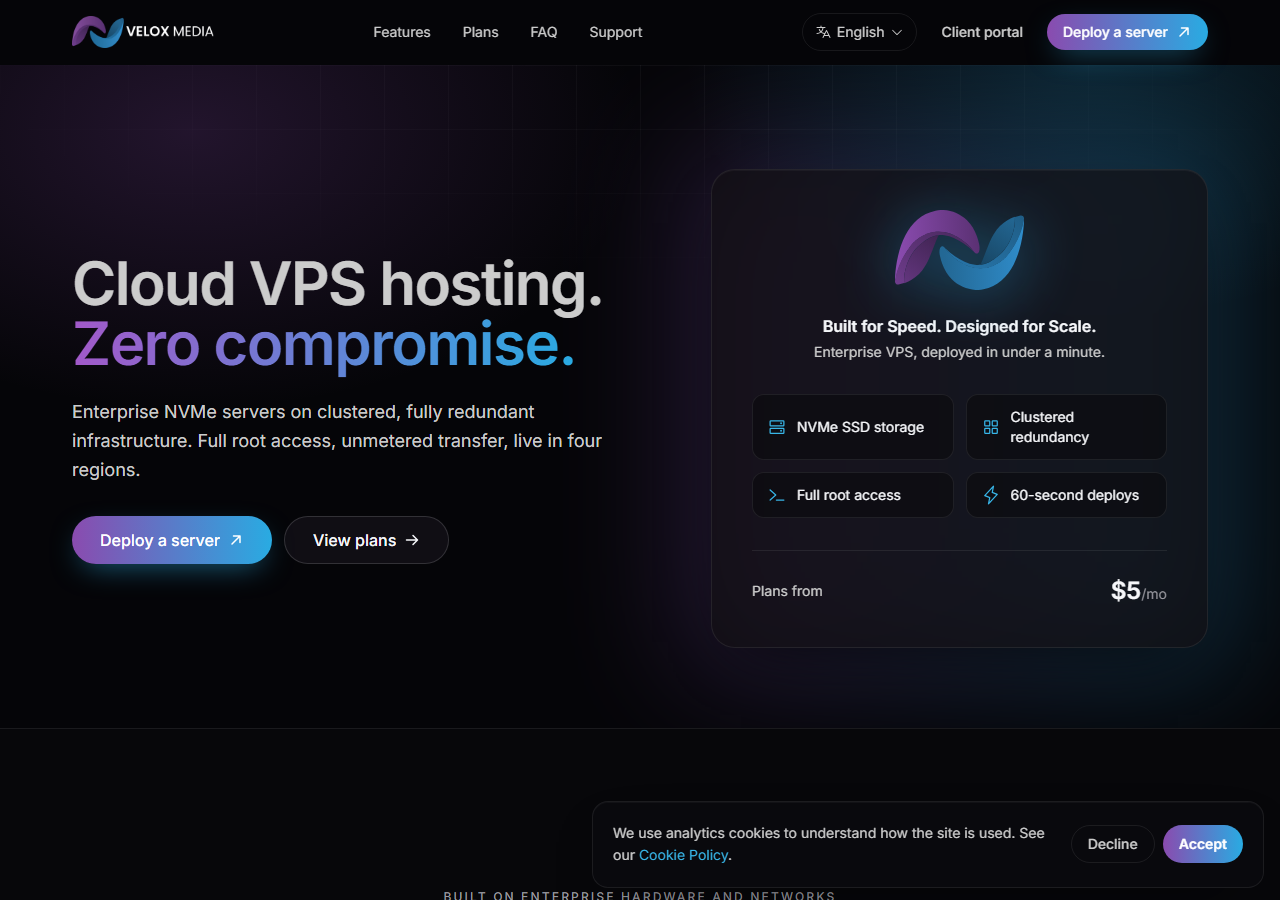Open the FAQ navigation link
Viewport: 1280px width, 900px height.
pos(544,32)
